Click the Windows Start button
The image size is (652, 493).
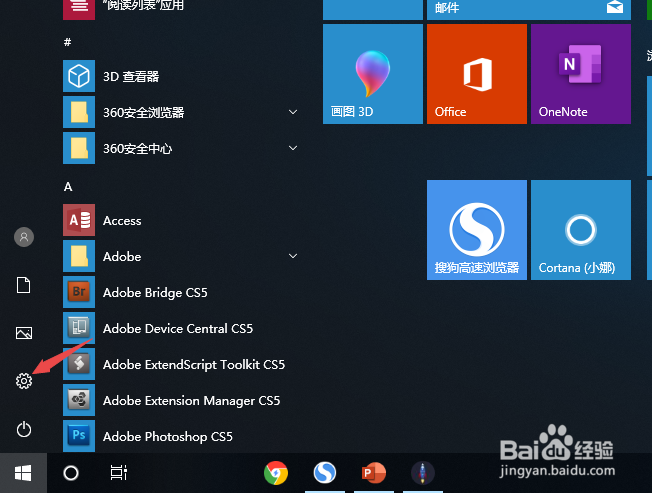pyautogui.click(x=23, y=473)
